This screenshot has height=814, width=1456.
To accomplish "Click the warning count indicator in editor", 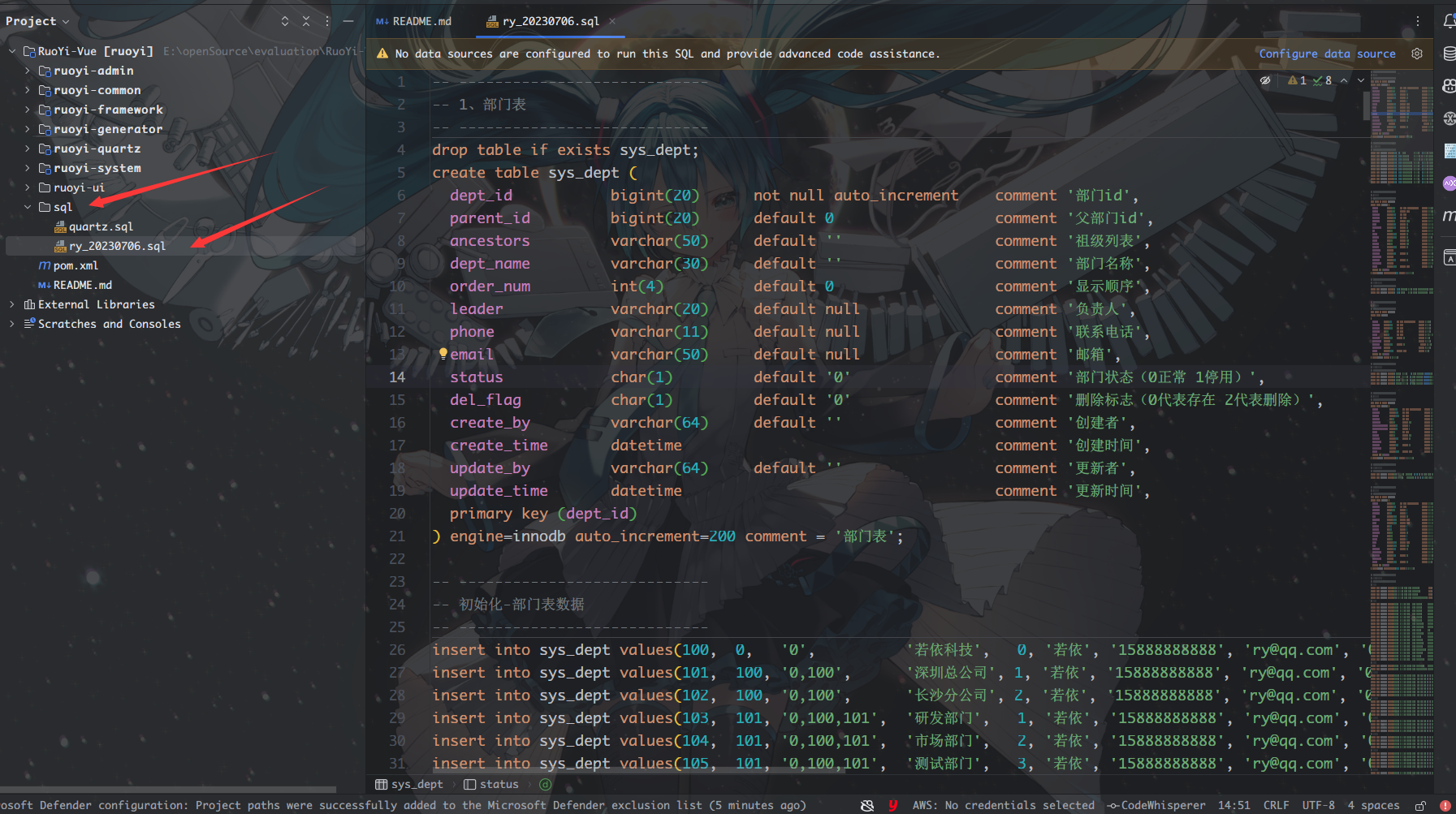I will click(x=1298, y=80).
